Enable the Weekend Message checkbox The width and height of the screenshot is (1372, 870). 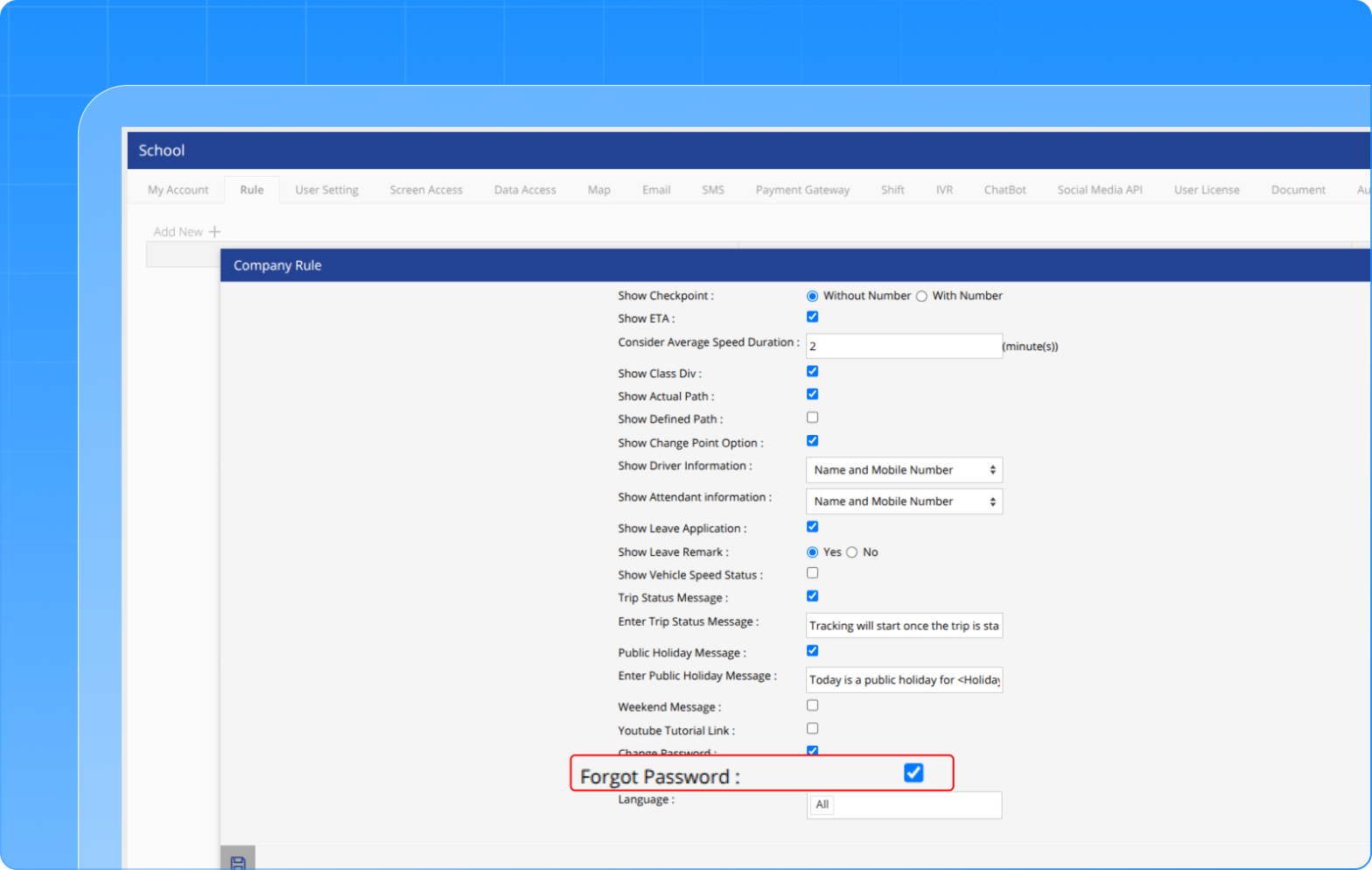pos(812,705)
